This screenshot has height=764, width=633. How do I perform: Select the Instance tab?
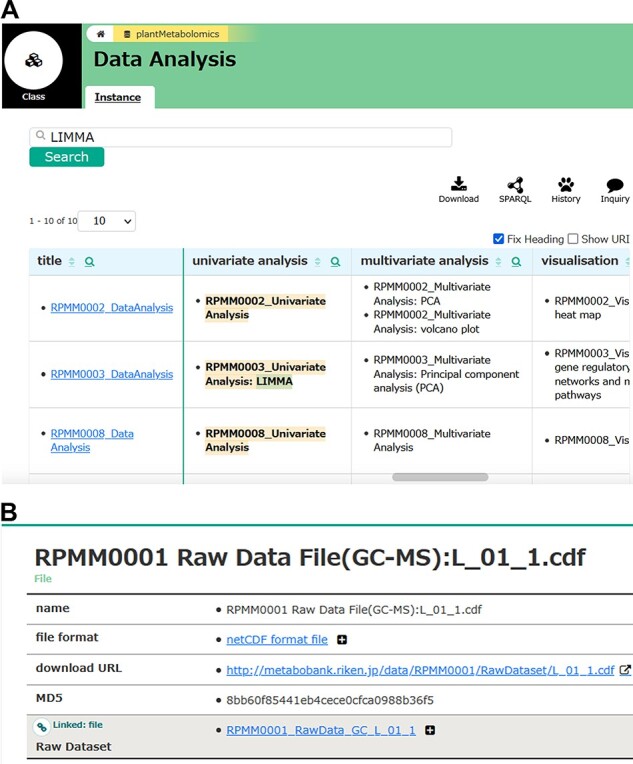(x=117, y=97)
